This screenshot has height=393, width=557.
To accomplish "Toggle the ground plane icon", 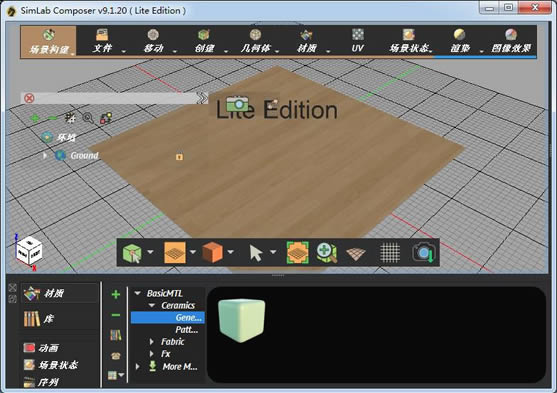I will coord(356,254).
